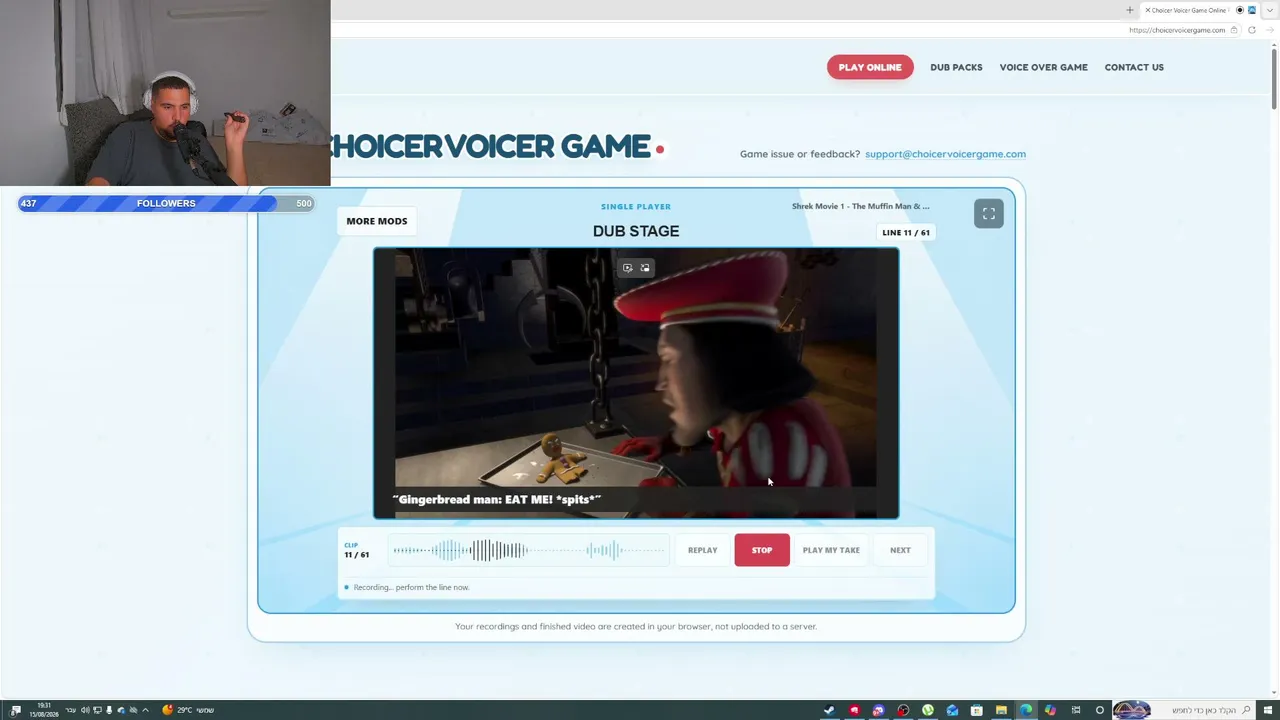The image size is (1280, 720).
Task: Stop the recording
Action: [762, 550]
